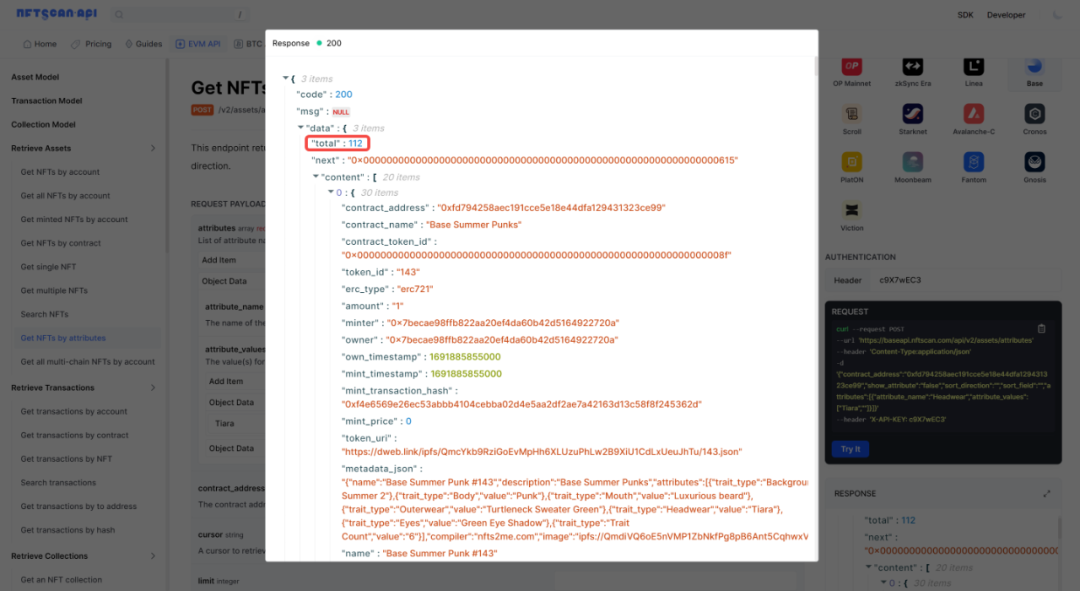
Task: Click the Scroll chain icon
Action: [851, 115]
